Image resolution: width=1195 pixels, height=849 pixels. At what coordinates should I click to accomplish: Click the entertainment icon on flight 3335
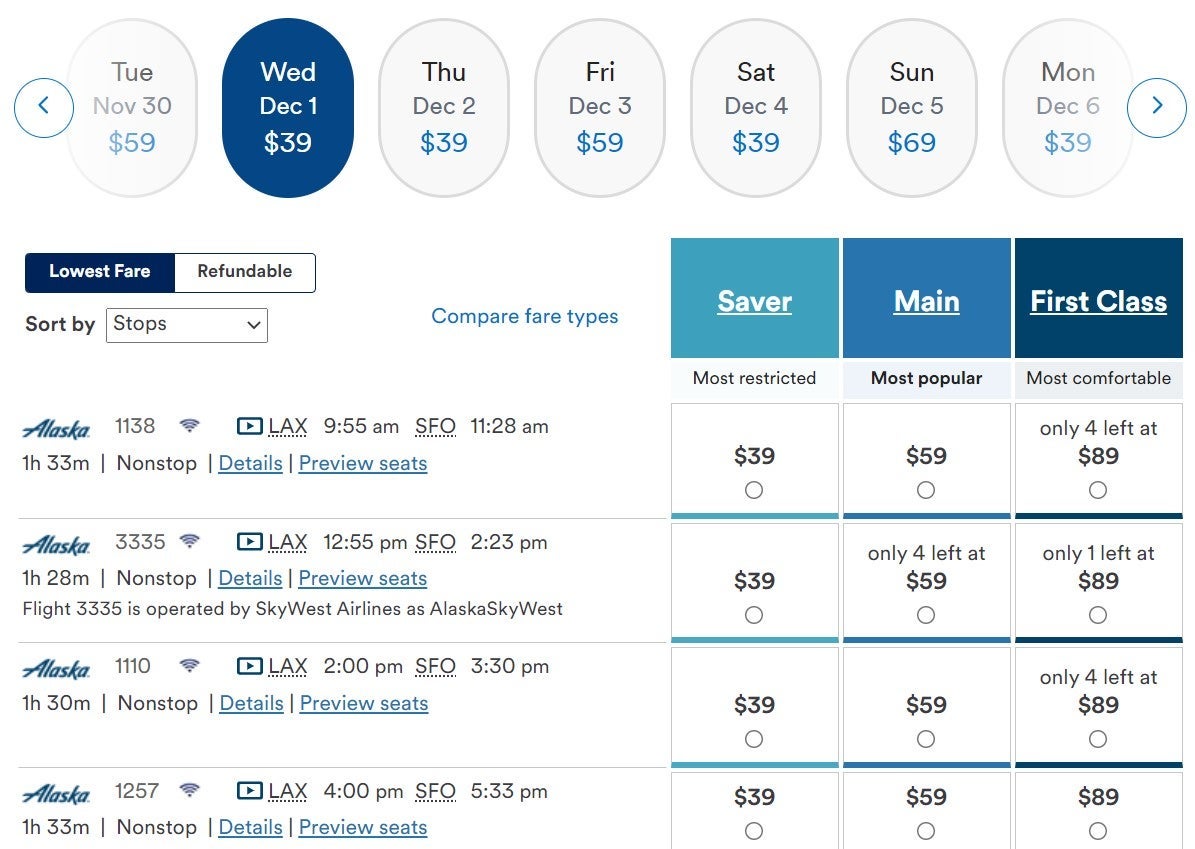[x=249, y=542]
